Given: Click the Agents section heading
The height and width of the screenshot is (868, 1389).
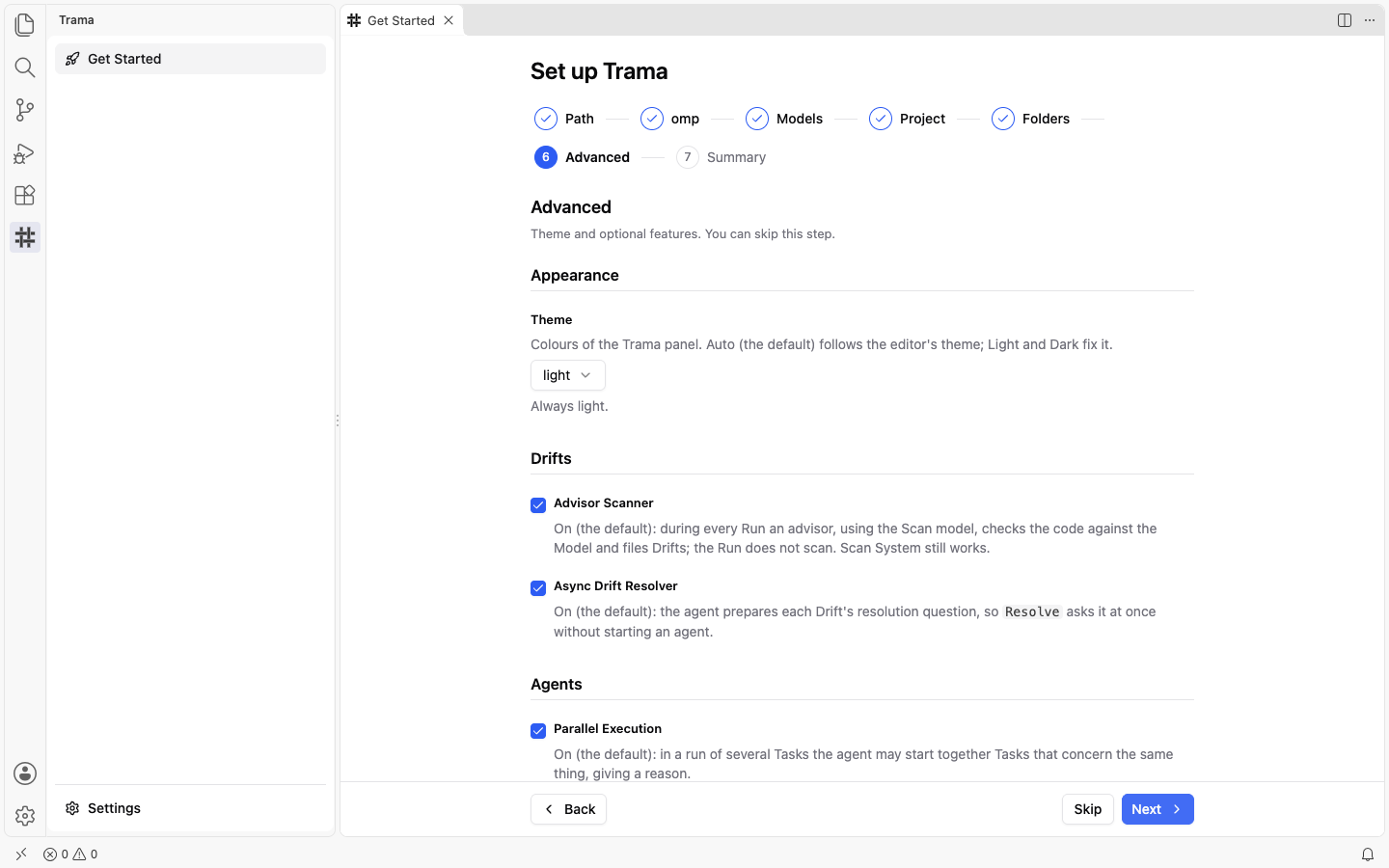Looking at the screenshot, I should [557, 685].
